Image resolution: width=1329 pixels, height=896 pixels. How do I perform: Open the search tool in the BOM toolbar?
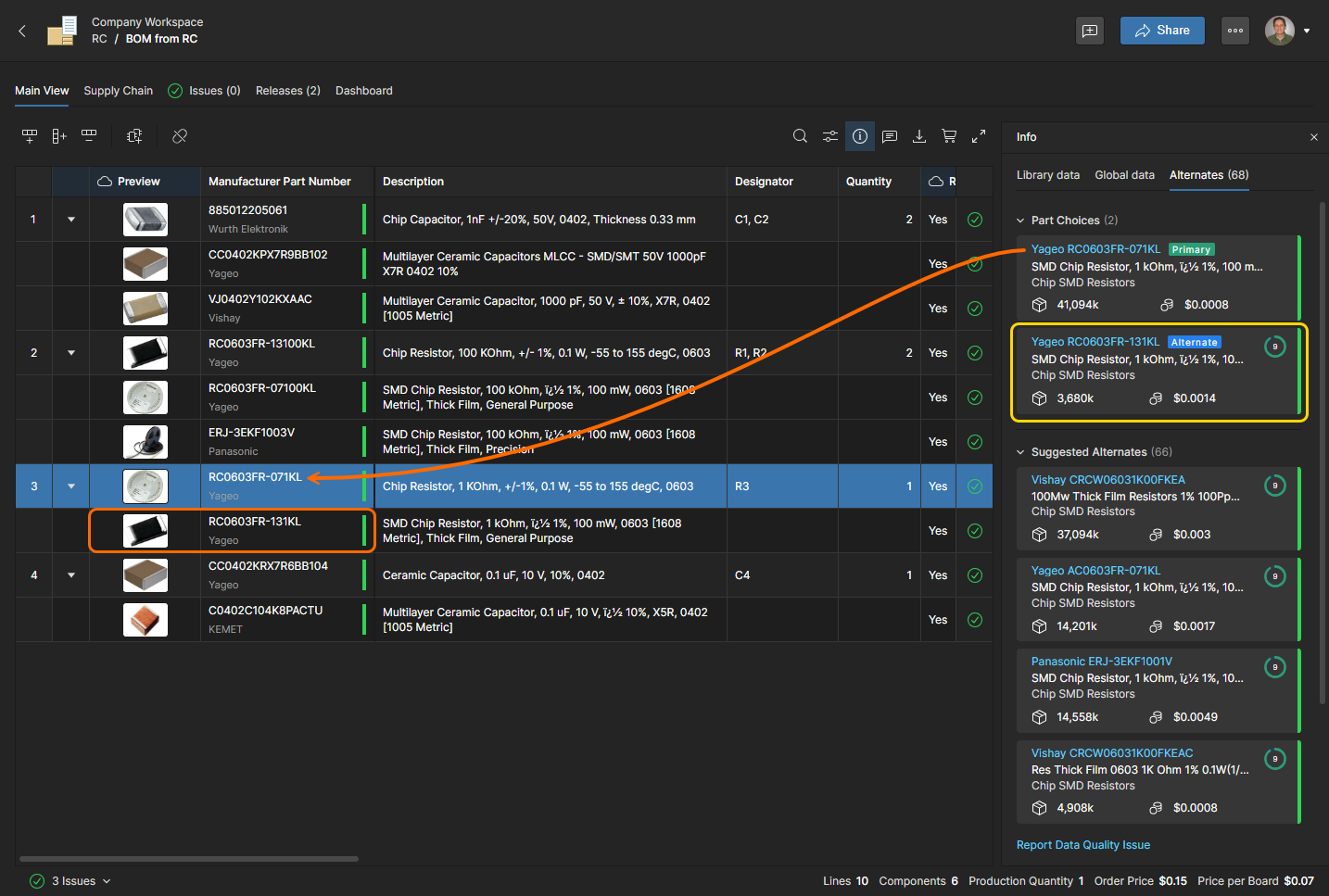800,136
